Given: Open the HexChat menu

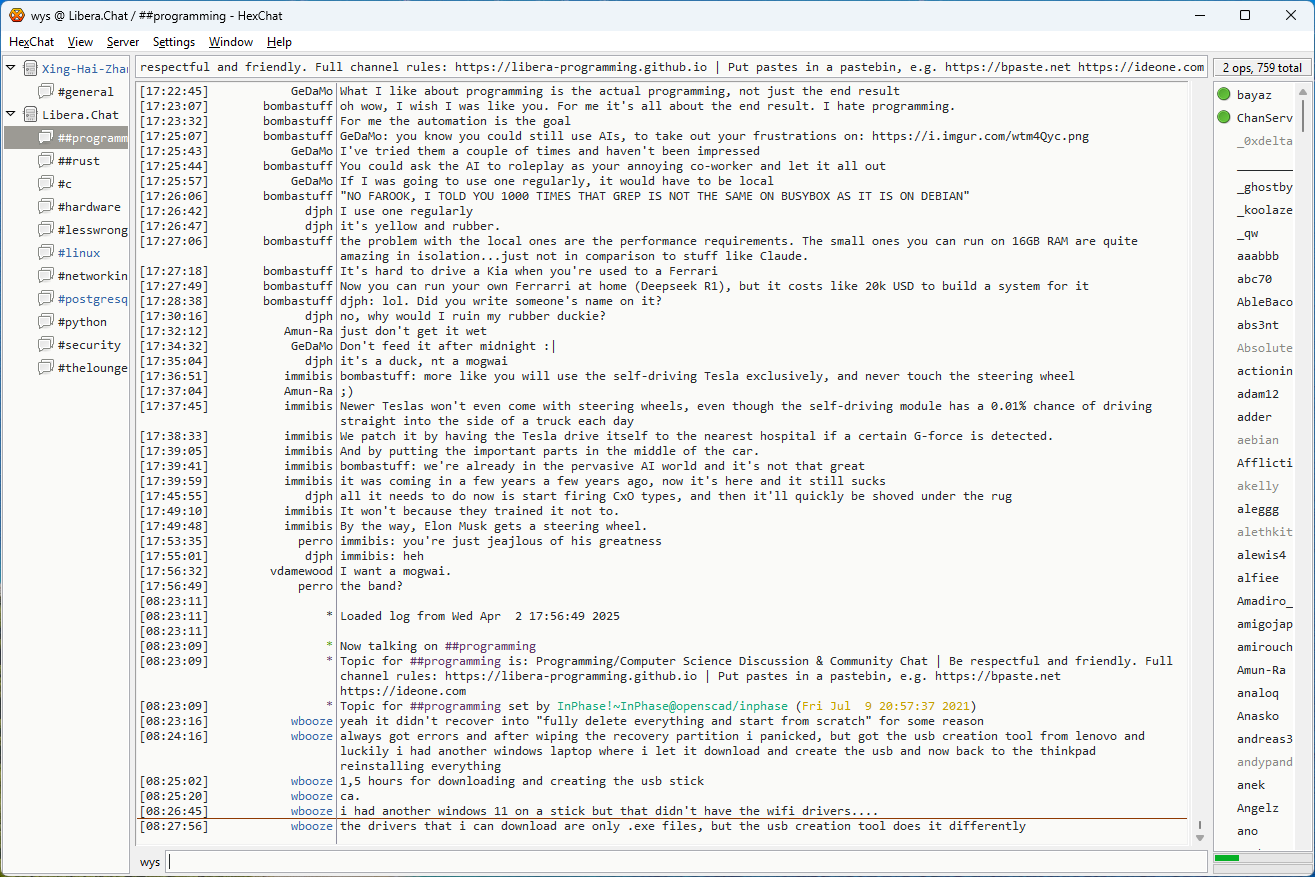Looking at the screenshot, I should click(31, 42).
